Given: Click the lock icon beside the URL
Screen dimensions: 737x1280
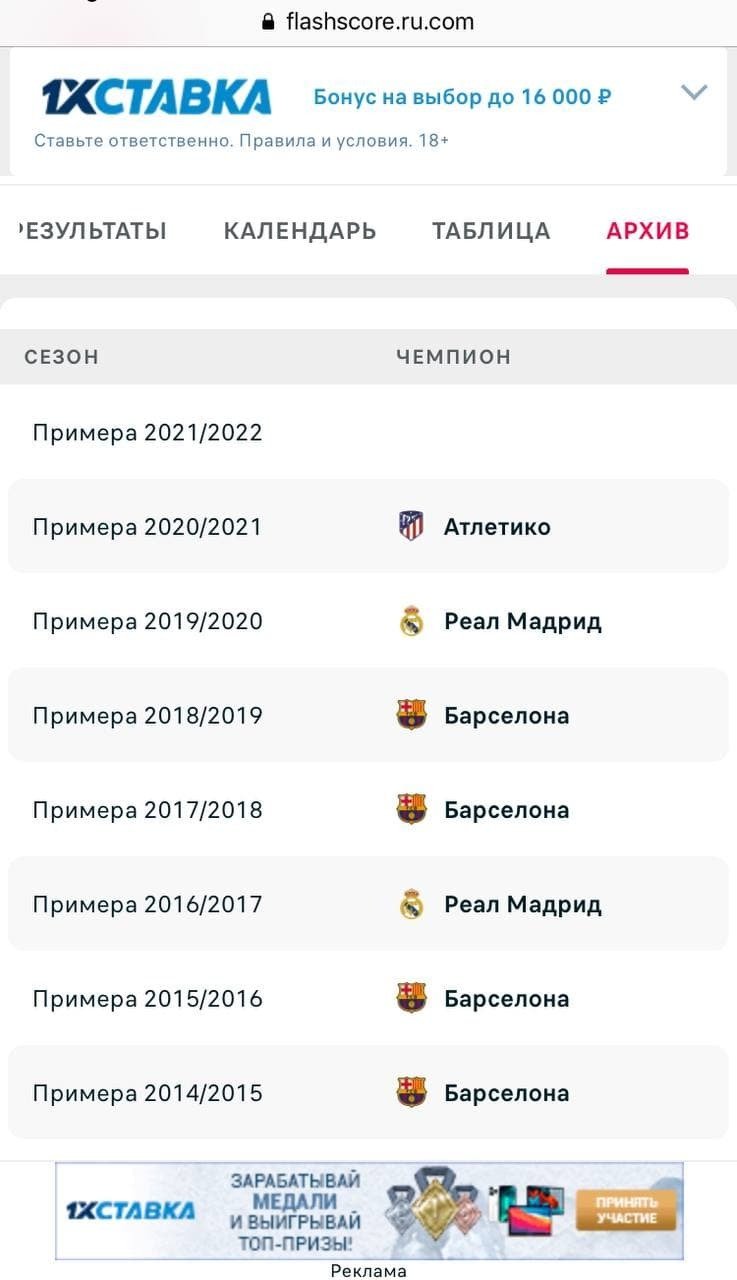Looking at the screenshot, I should (x=267, y=22).
